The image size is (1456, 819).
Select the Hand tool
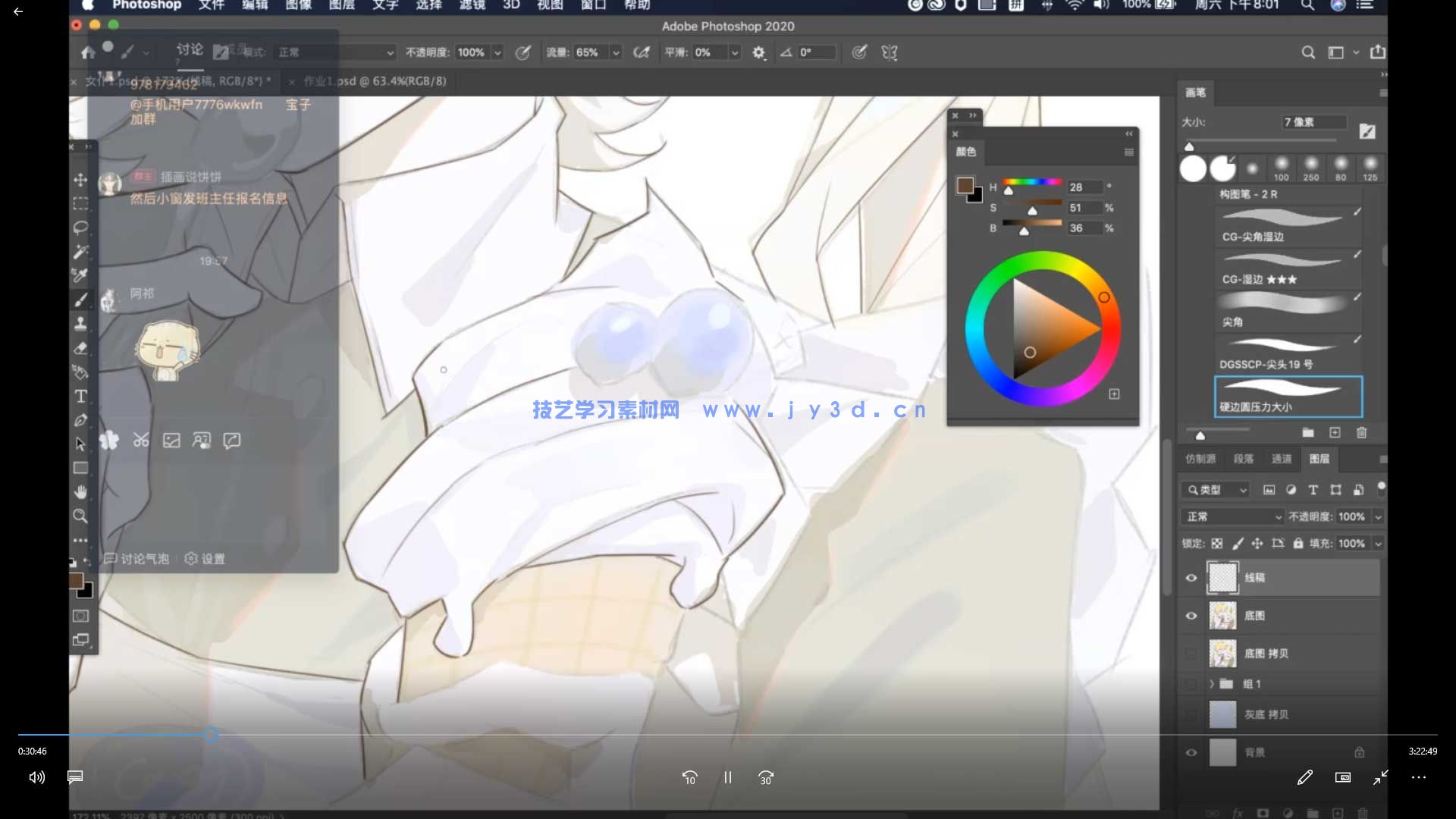[81, 491]
